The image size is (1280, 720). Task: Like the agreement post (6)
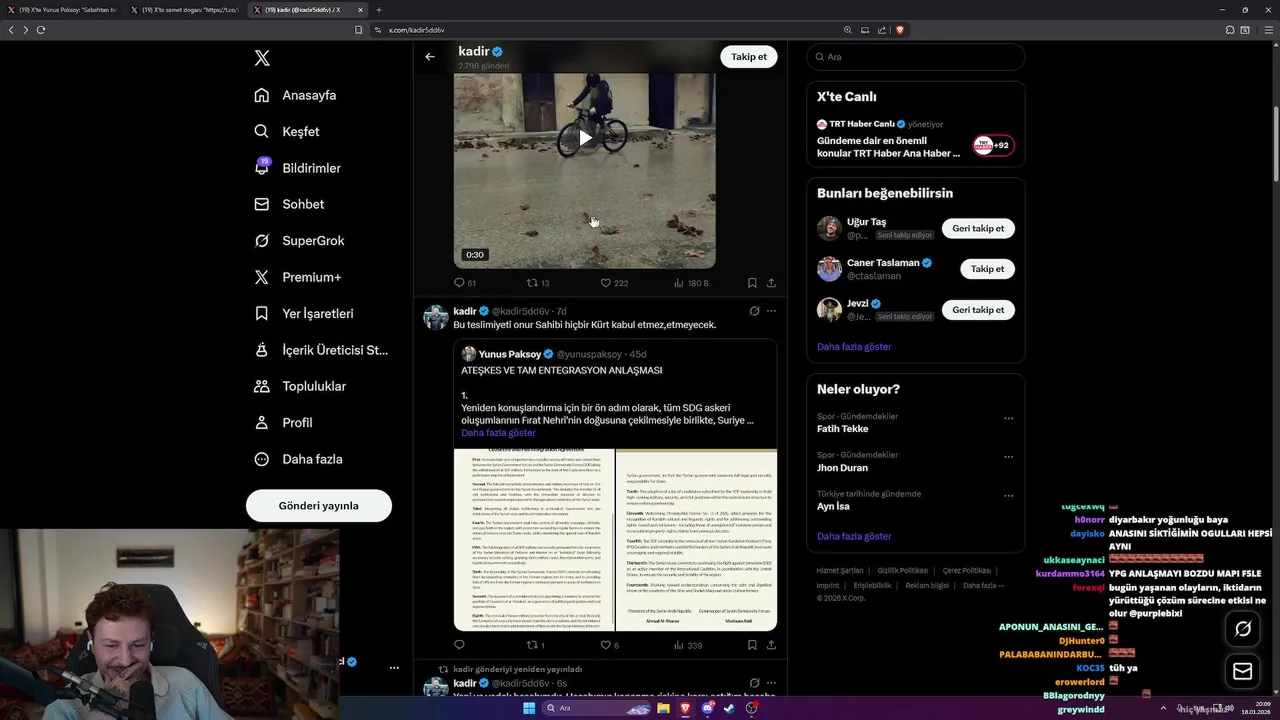click(610, 645)
